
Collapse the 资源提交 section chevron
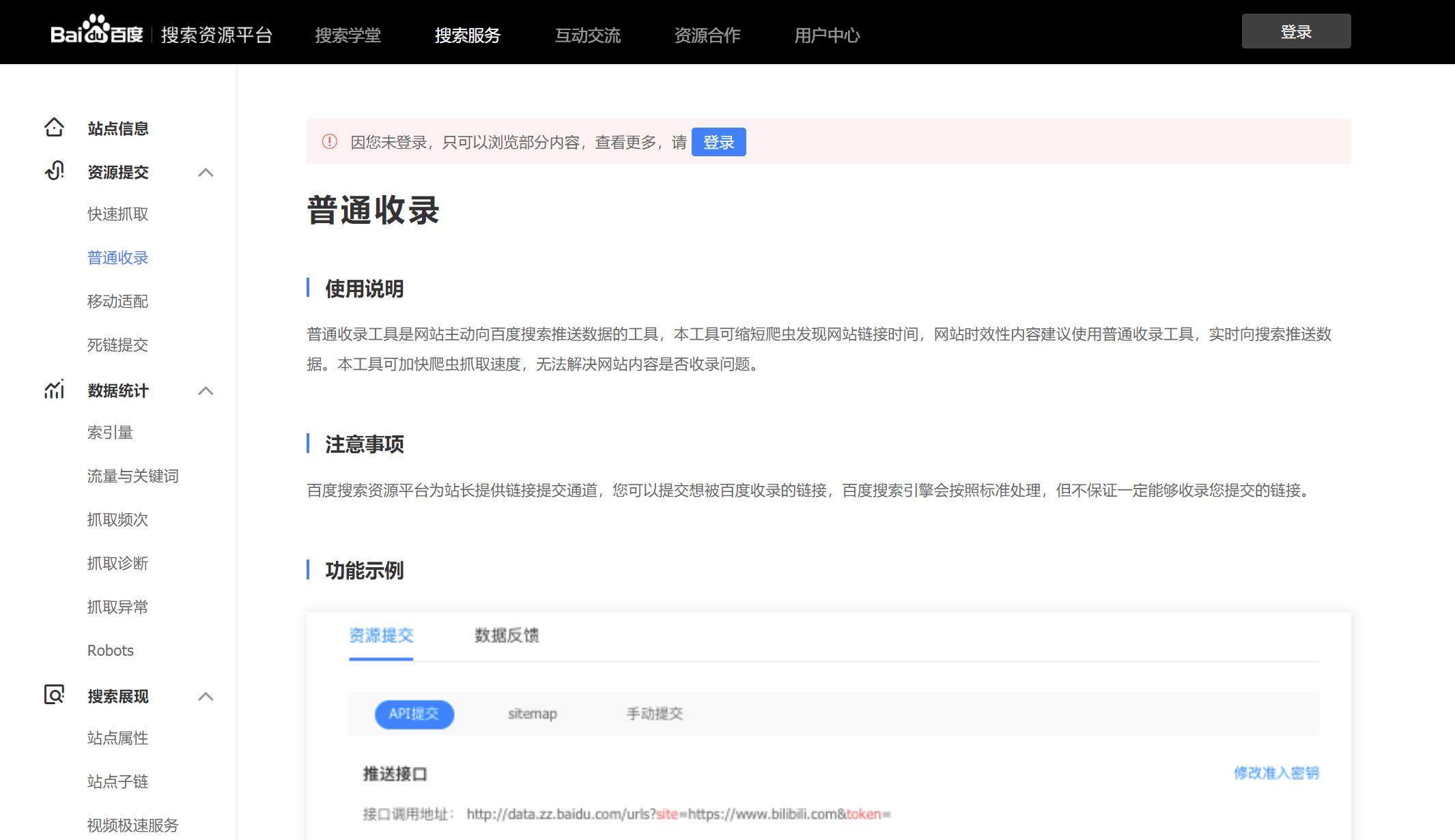click(206, 172)
